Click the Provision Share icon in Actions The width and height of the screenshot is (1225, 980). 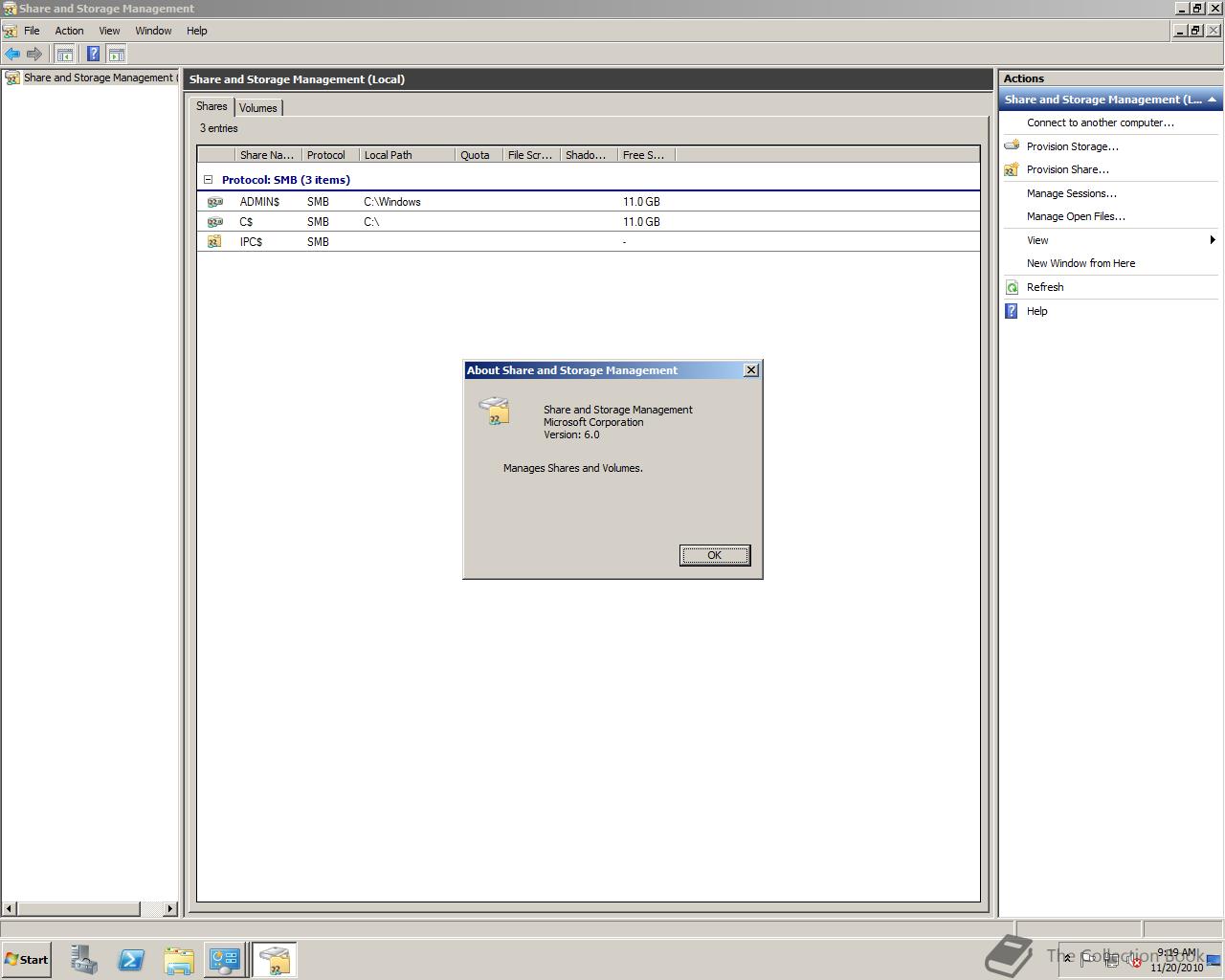coord(1012,169)
